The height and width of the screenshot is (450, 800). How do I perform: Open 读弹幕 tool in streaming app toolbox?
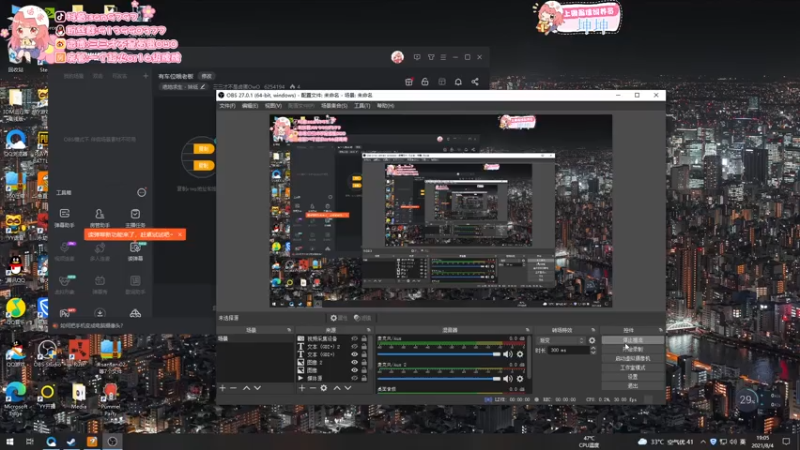pyautogui.click(x=135, y=251)
